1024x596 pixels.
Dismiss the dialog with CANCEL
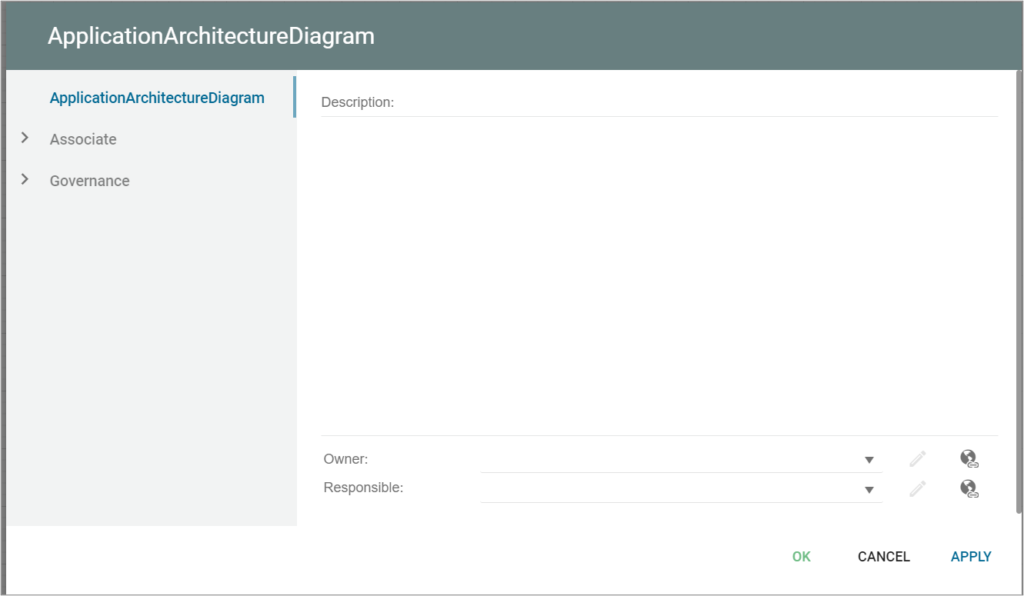click(x=883, y=556)
